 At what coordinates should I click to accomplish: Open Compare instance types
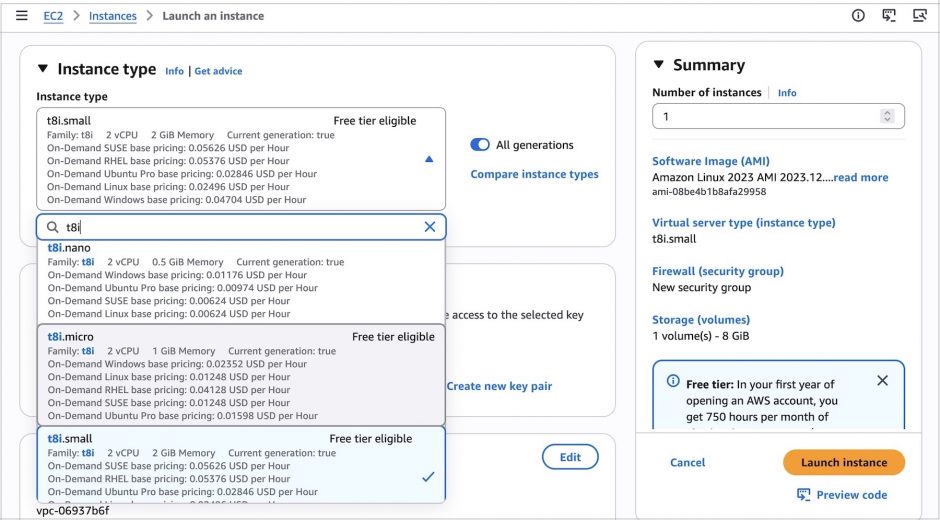click(534, 174)
